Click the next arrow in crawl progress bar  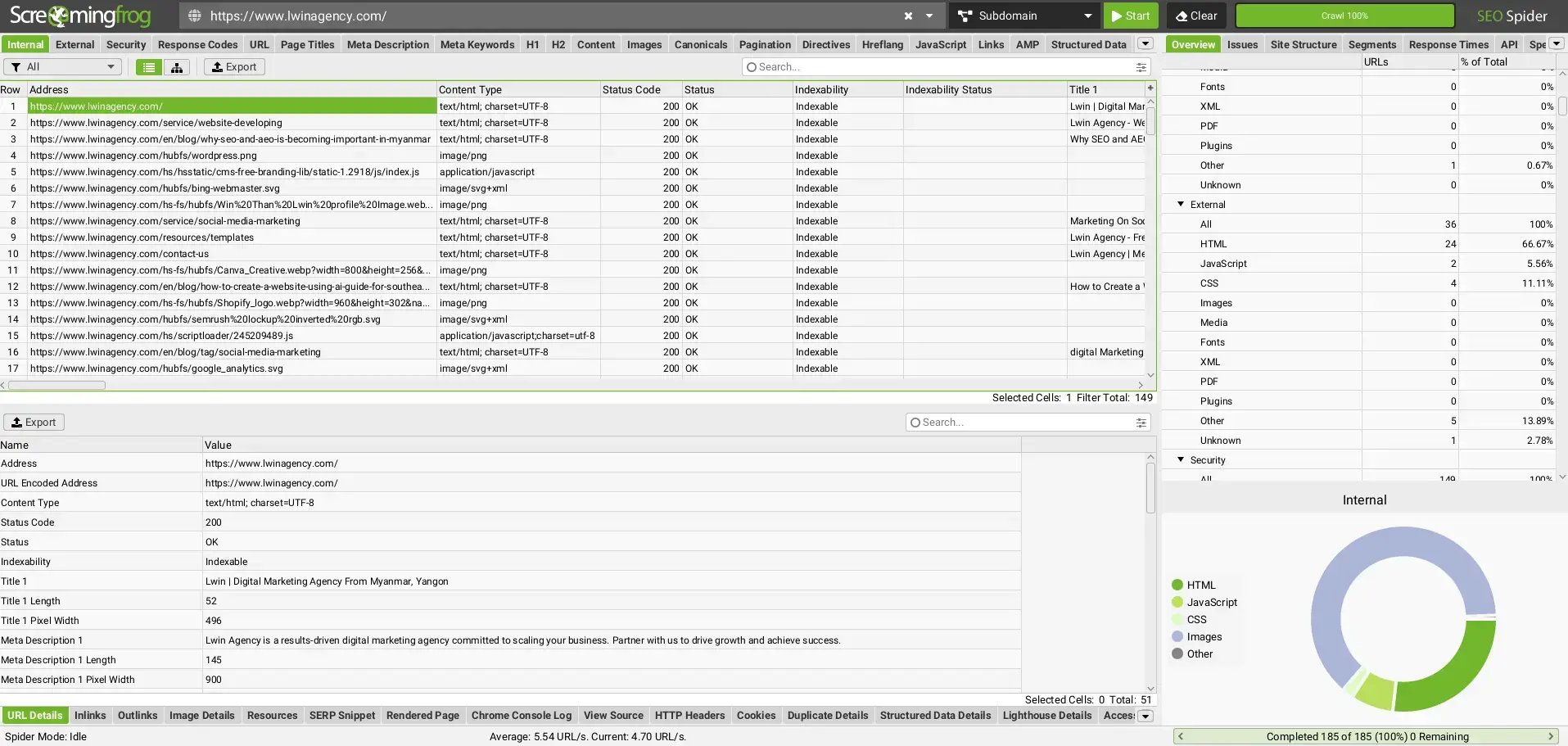[x=1550, y=736]
